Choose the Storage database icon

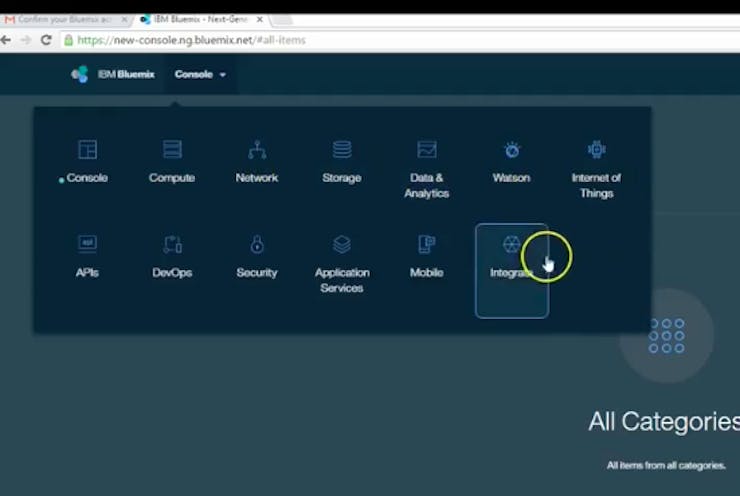(342, 150)
